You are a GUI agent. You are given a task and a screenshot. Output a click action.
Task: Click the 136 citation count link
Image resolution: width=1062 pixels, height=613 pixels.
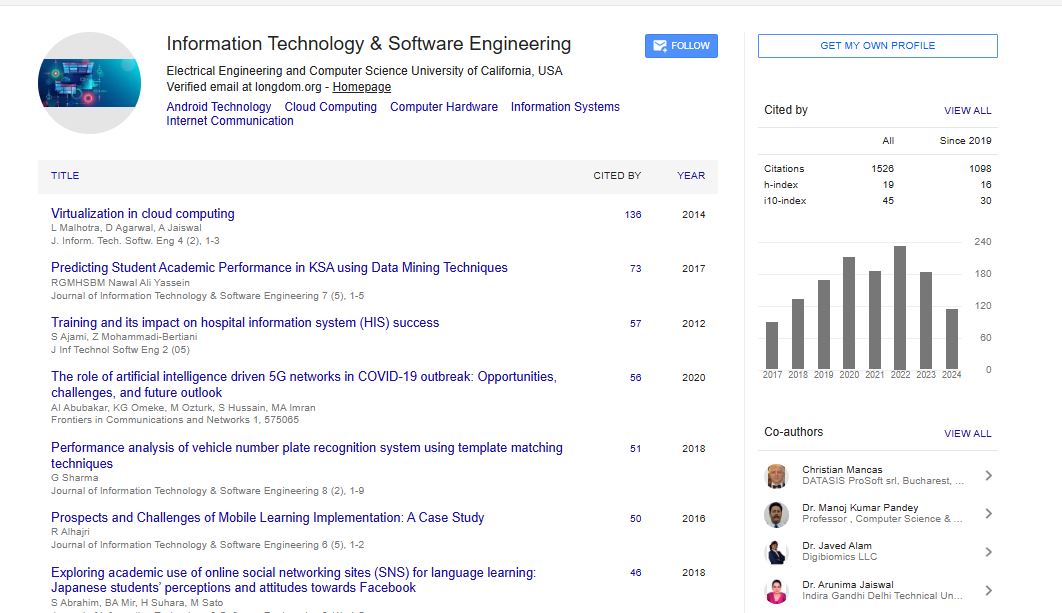coord(632,215)
